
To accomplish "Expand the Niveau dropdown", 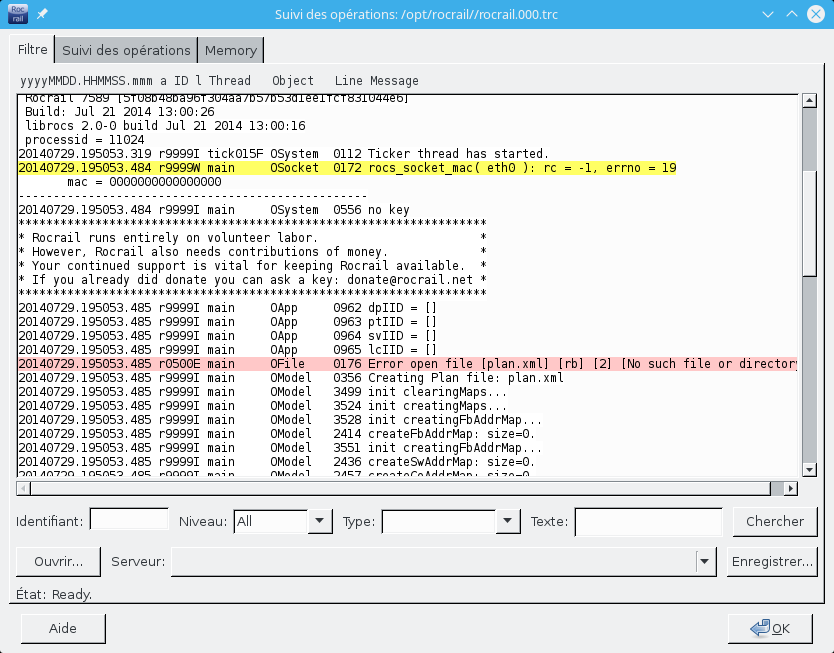I will [x=320, y=521].
